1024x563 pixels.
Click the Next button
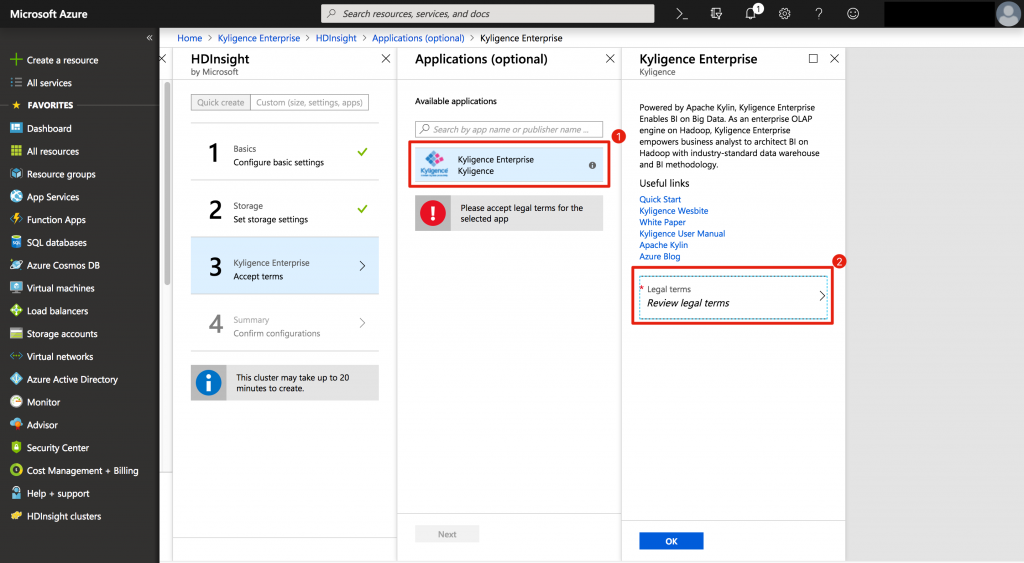tap(447, 534)
